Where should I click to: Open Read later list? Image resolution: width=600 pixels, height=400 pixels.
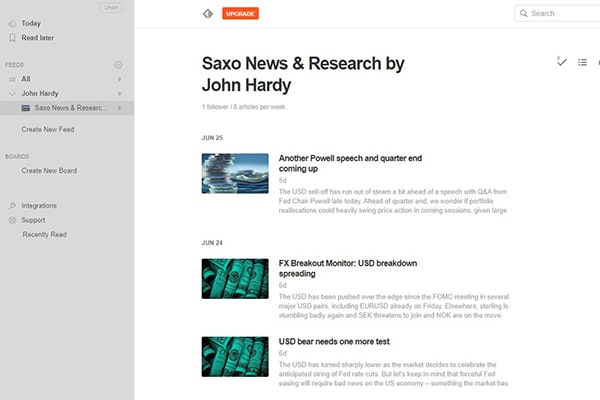38,38
